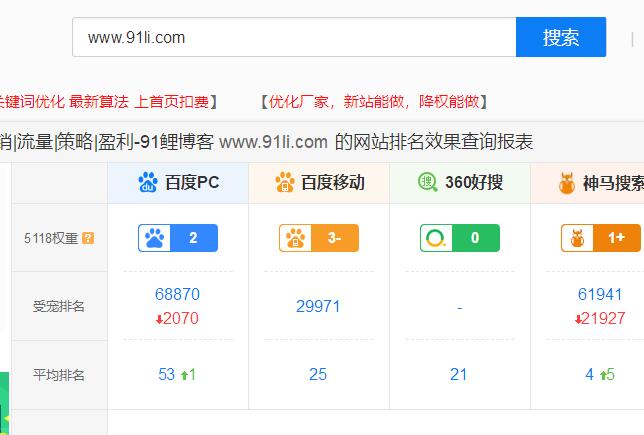Click www.91li.com in the report title
This screenshot has width=644, height=435.
[274, 142]
